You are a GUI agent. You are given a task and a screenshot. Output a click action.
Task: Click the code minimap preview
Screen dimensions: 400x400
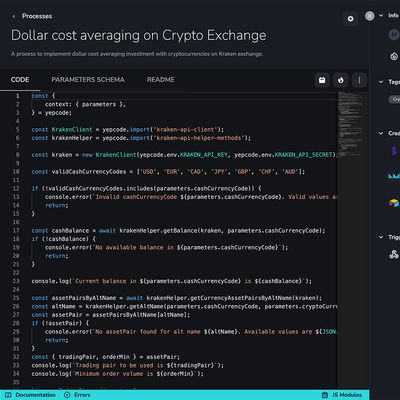tap(351, 124)
